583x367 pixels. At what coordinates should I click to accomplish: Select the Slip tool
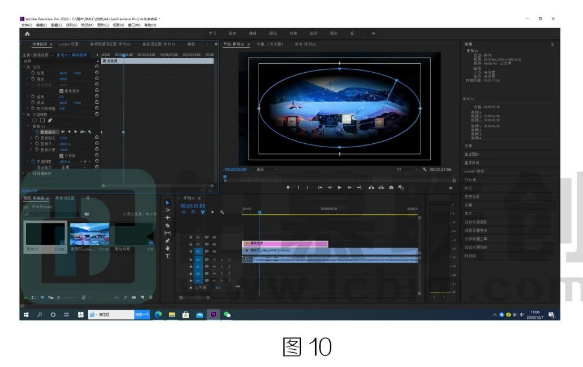[x=167, y=233]
